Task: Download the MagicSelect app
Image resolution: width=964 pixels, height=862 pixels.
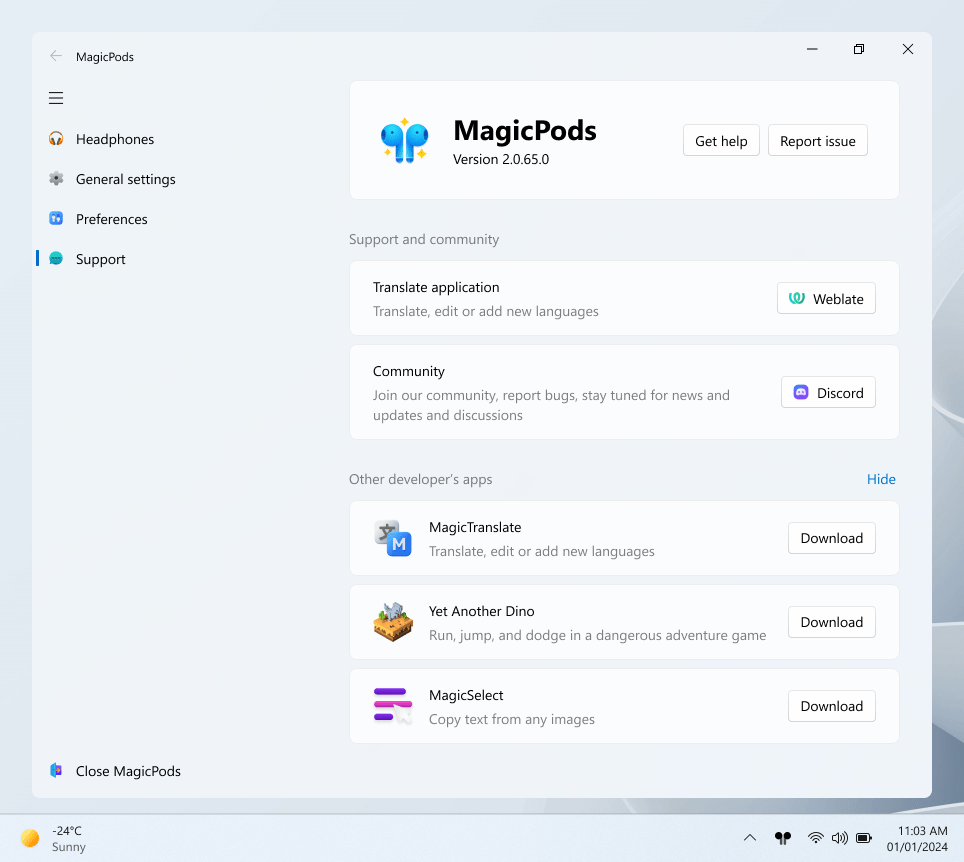Action: (x=831, y=706)
